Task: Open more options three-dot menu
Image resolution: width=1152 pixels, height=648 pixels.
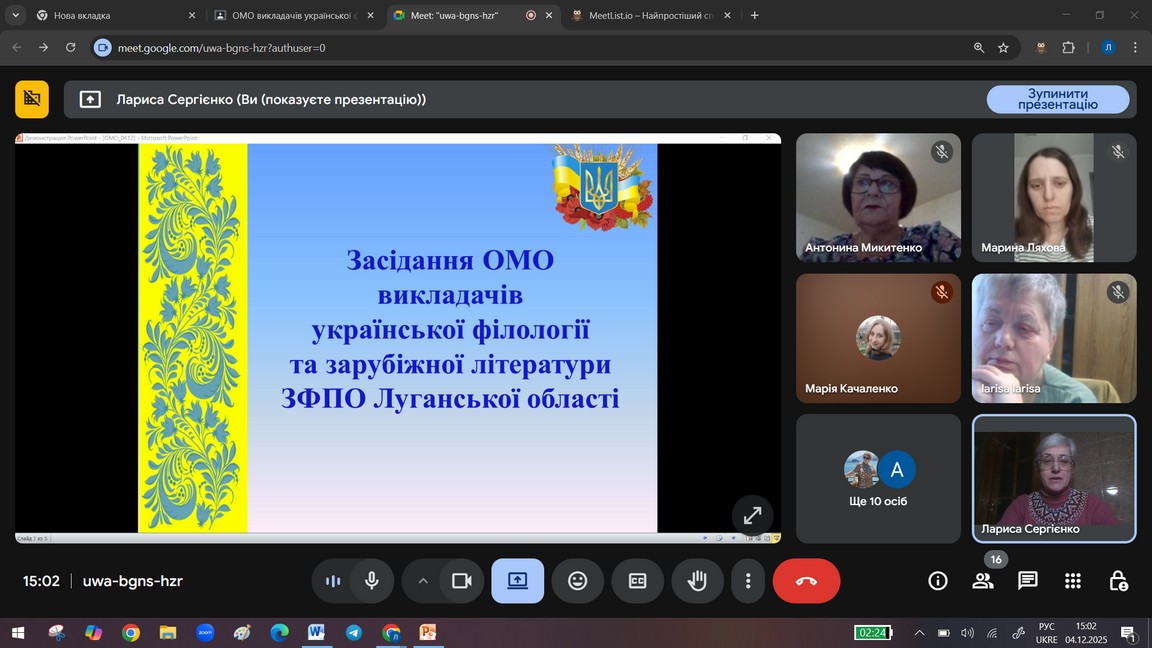Action: tap(748, 581)
